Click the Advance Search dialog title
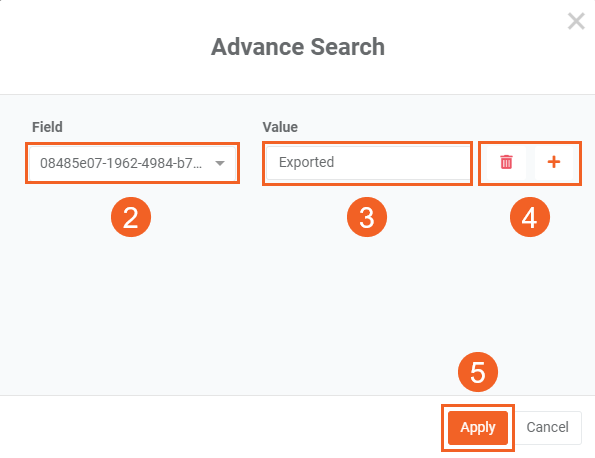595x458 pixels. click(298, 47)
